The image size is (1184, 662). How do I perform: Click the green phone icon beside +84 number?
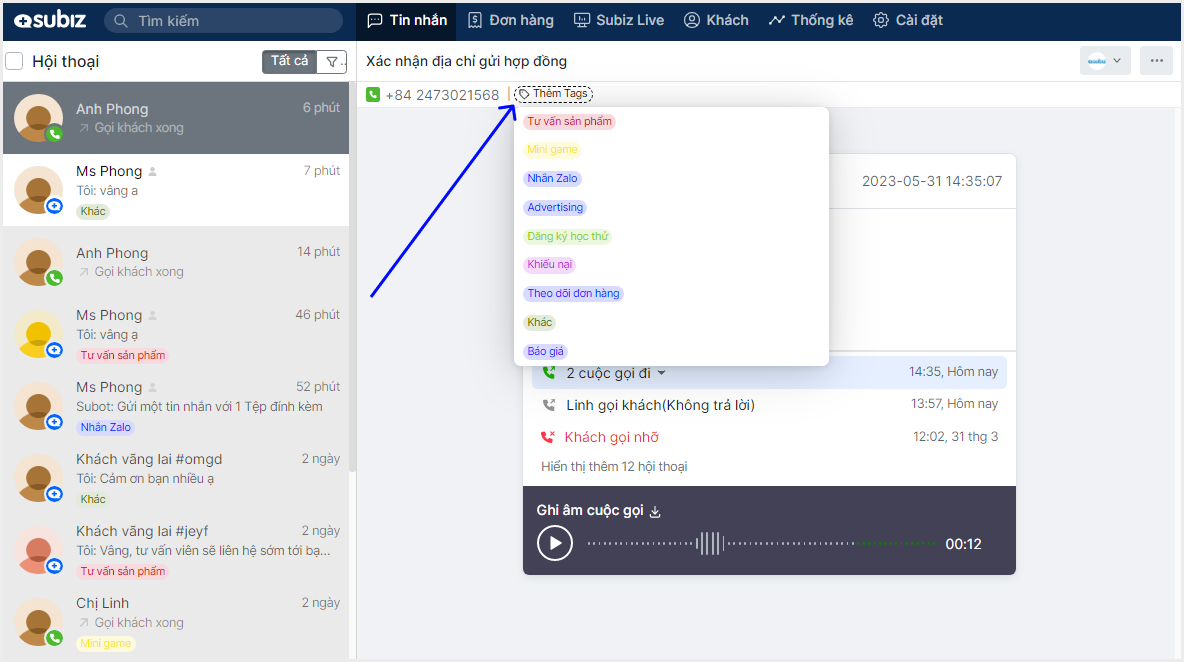point(373,95)
